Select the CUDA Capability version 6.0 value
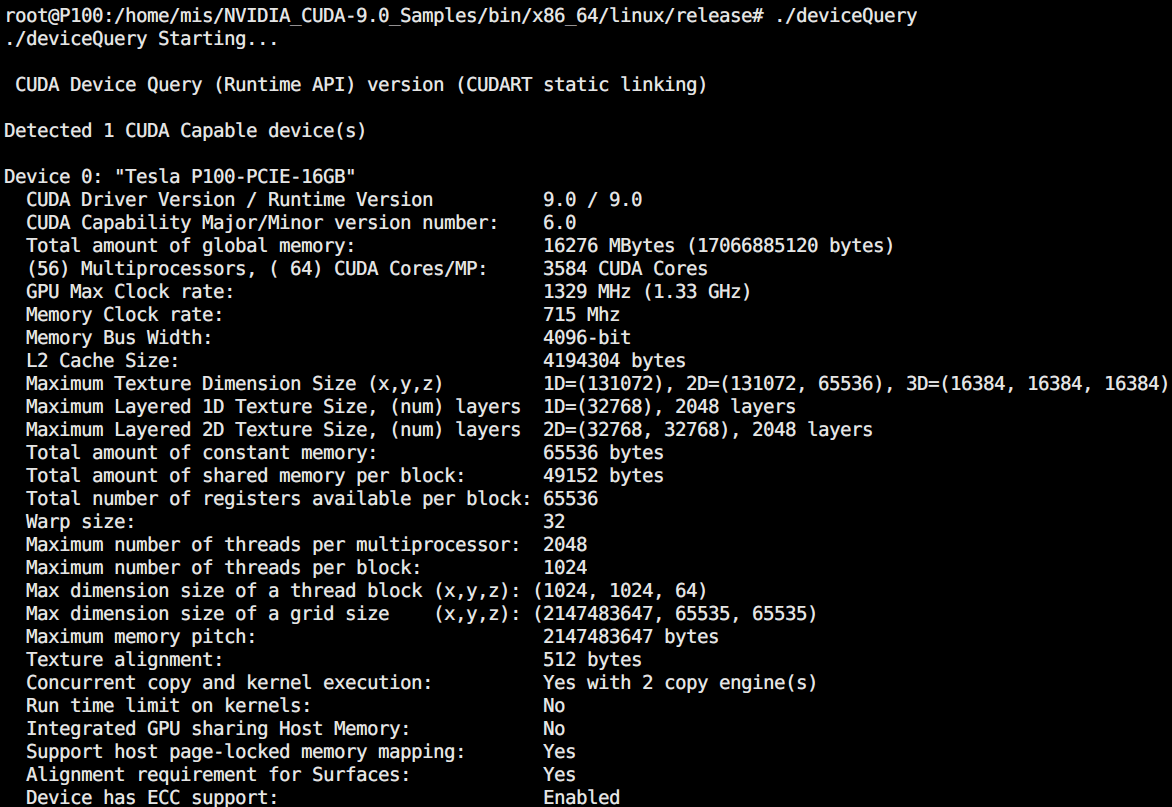 point(560,223)
